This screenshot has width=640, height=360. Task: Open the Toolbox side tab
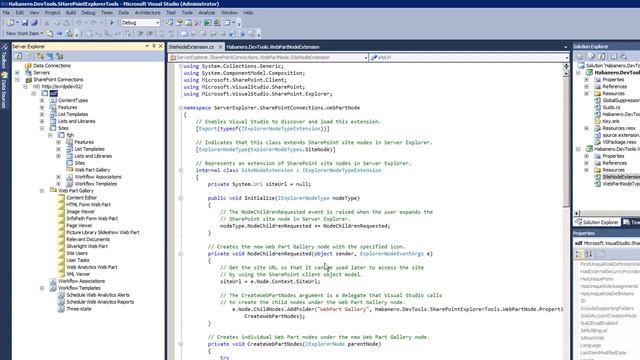click(4, 56)
